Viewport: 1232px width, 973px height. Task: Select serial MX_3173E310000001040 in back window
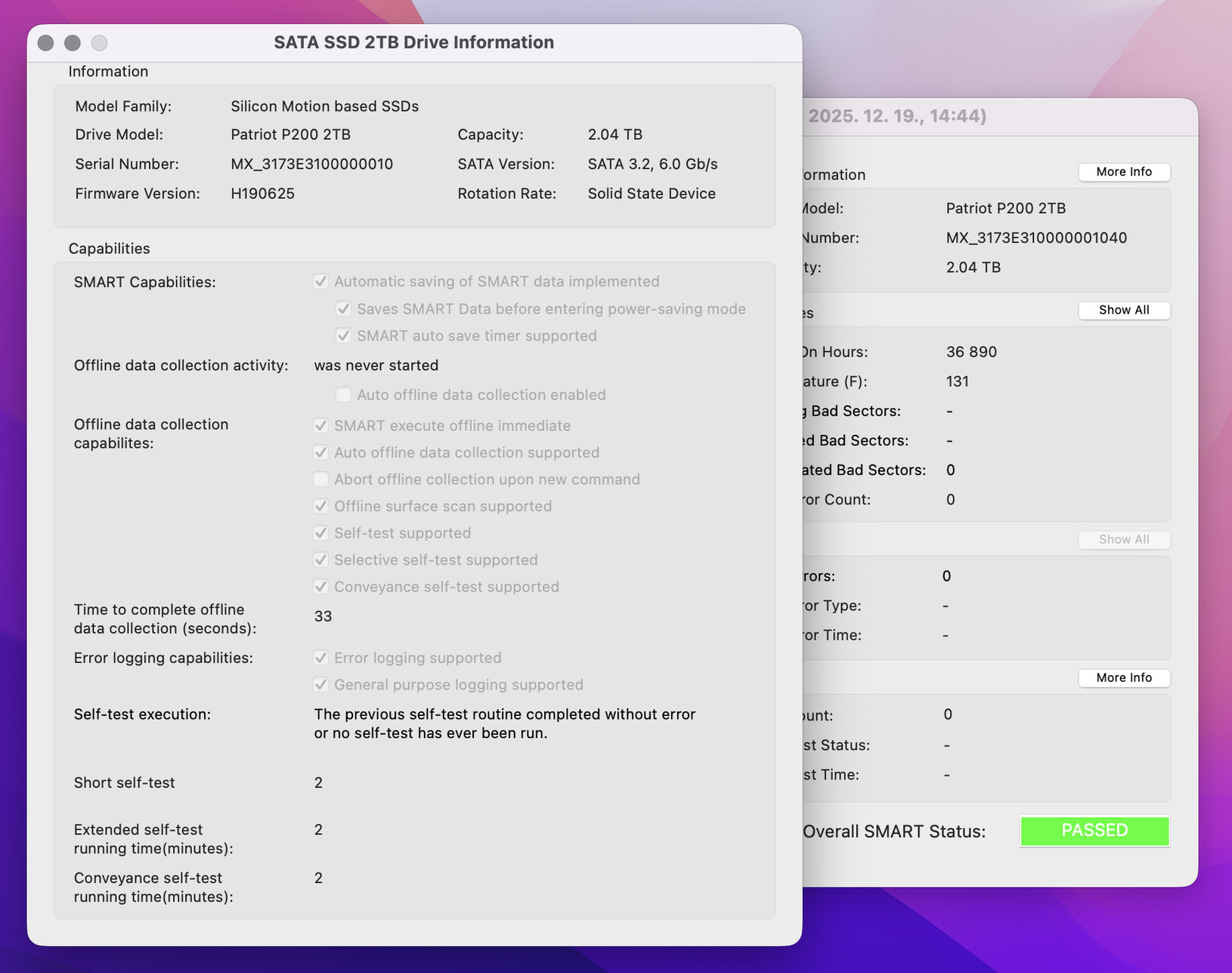[1036, 237]
